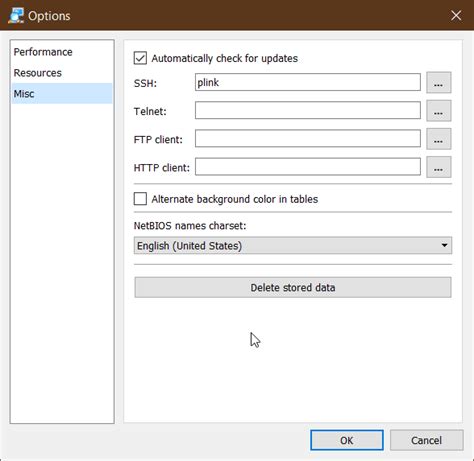Browse for Telnet client executable
Image resolution: width=474 pixels, height=461 pixels.
(x=439, y=111)
